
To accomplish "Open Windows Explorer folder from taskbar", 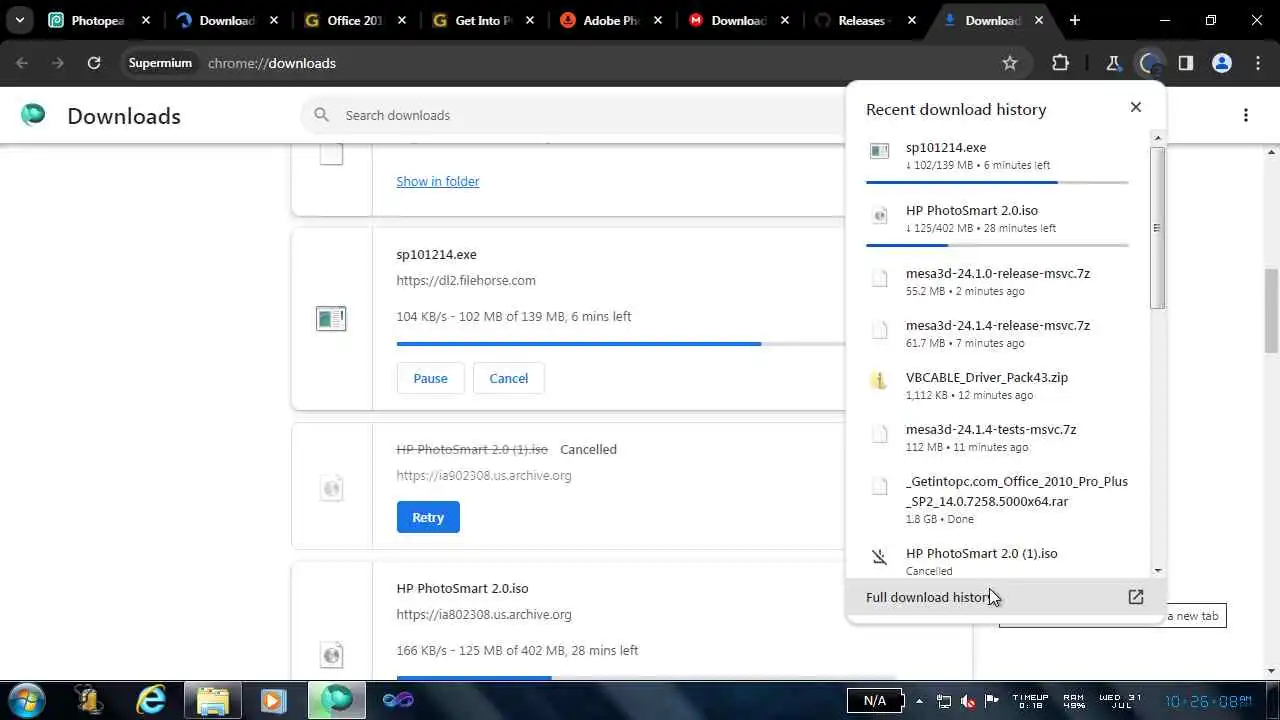I will tap(212, 699).
